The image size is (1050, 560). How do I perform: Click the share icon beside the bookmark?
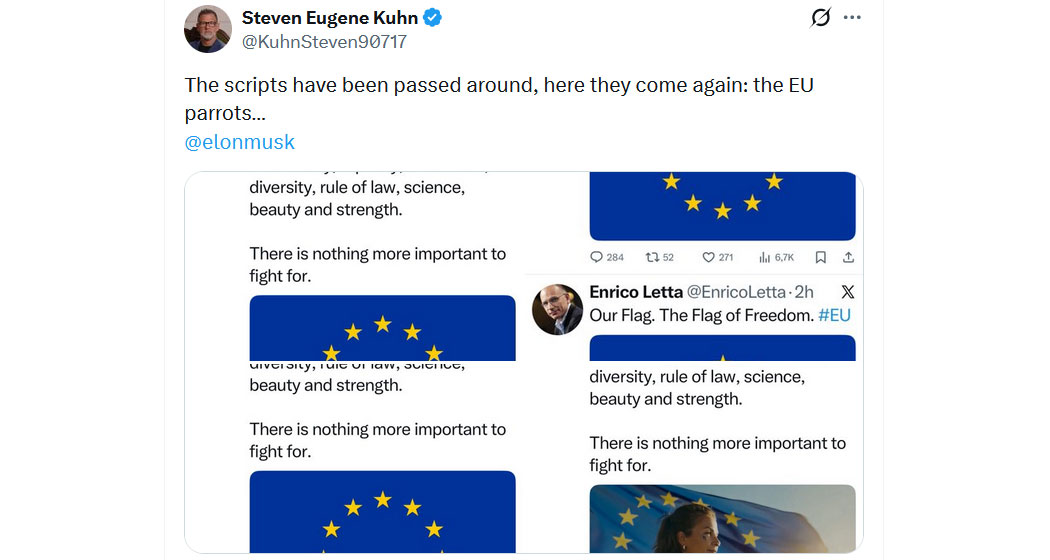coord(848,257)
